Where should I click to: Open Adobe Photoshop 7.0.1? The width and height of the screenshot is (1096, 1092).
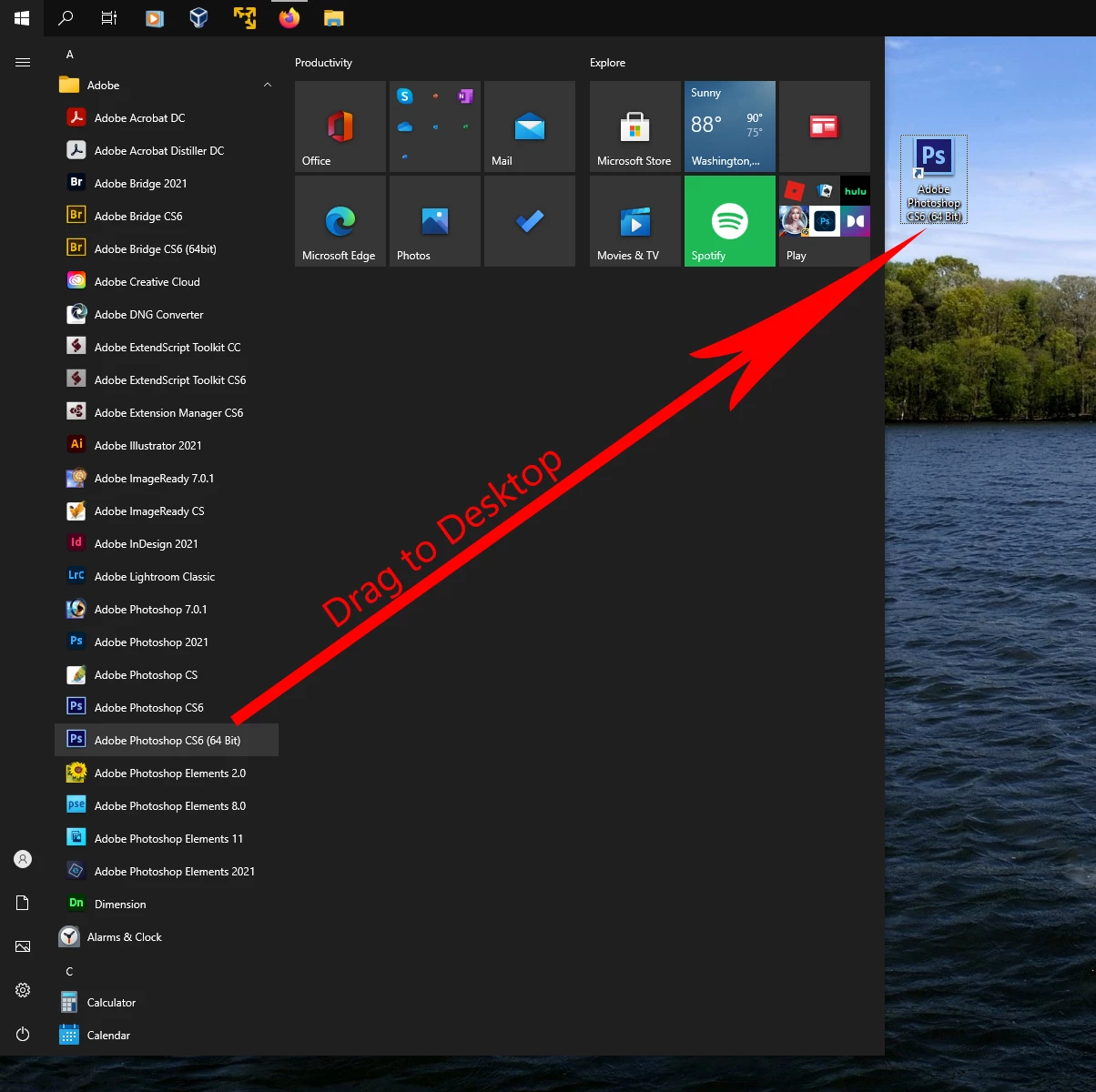(167, 610)
